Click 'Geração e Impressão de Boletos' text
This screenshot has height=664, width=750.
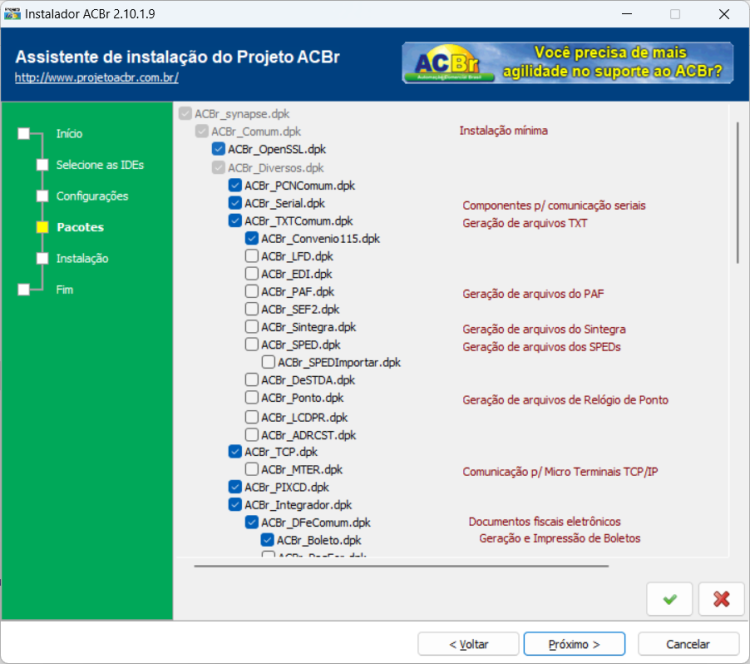point(560,538)
